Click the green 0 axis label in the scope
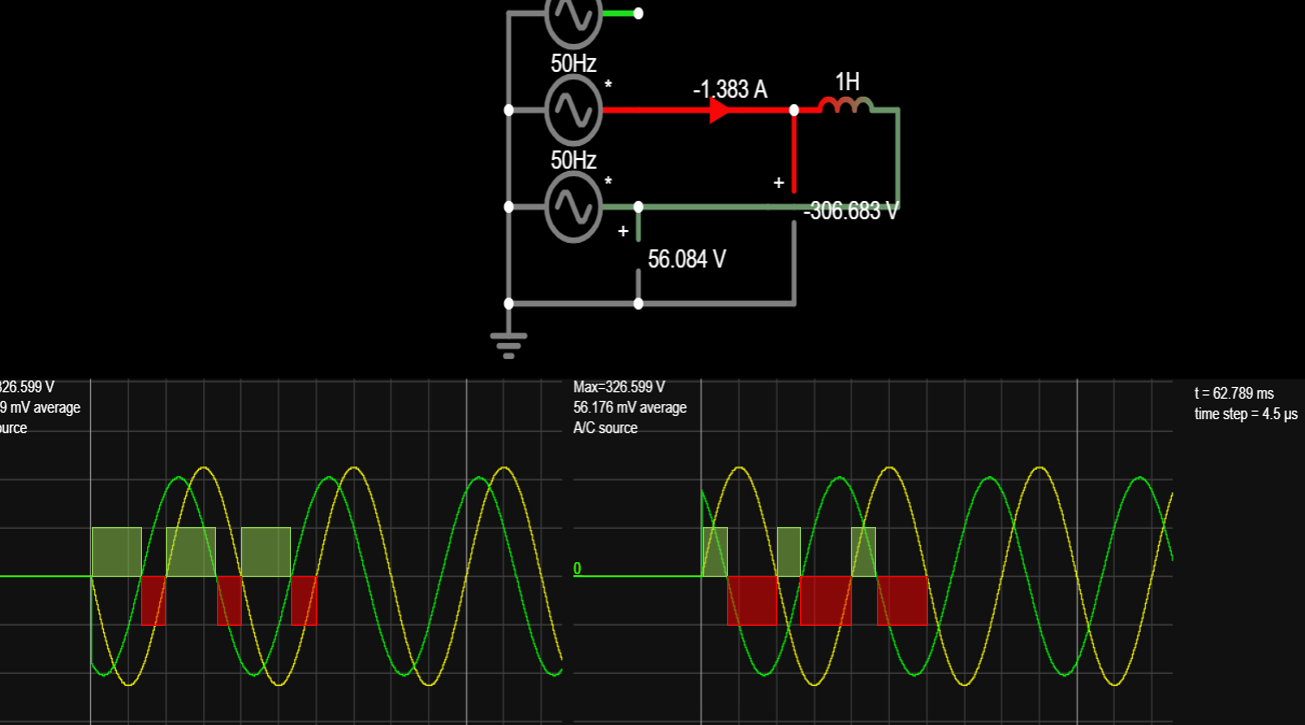Viewport: 1305px width, 725px height. pos(577,569)
